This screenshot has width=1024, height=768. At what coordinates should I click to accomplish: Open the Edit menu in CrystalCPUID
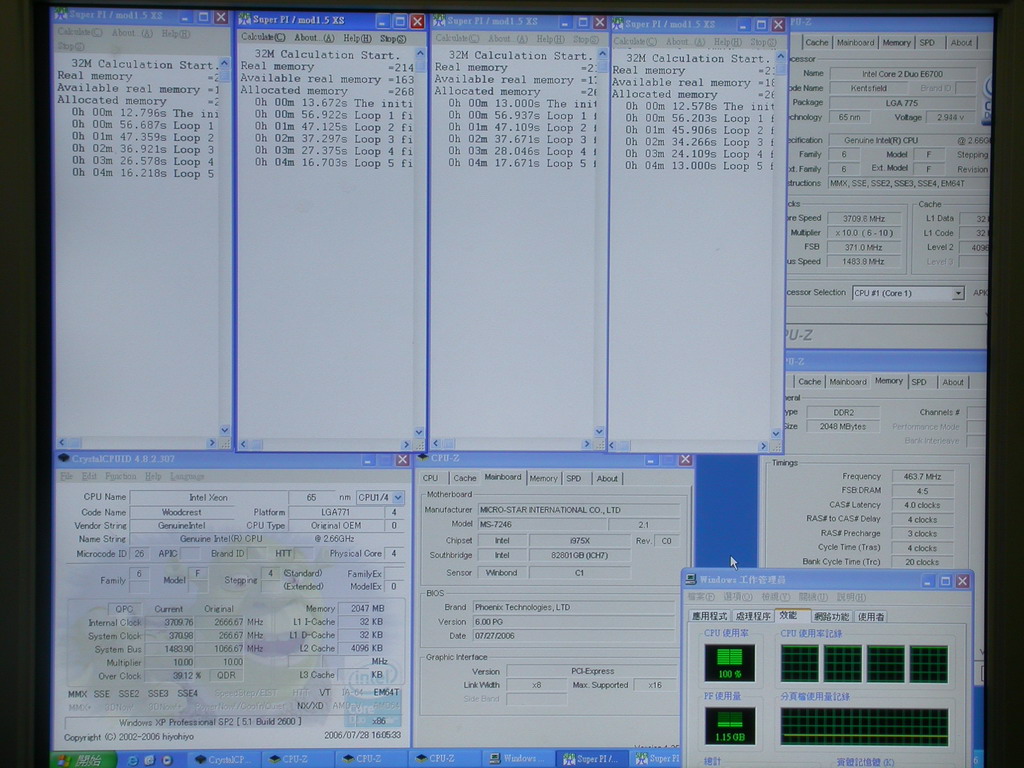pyautogui.click(x=89, y=476)
